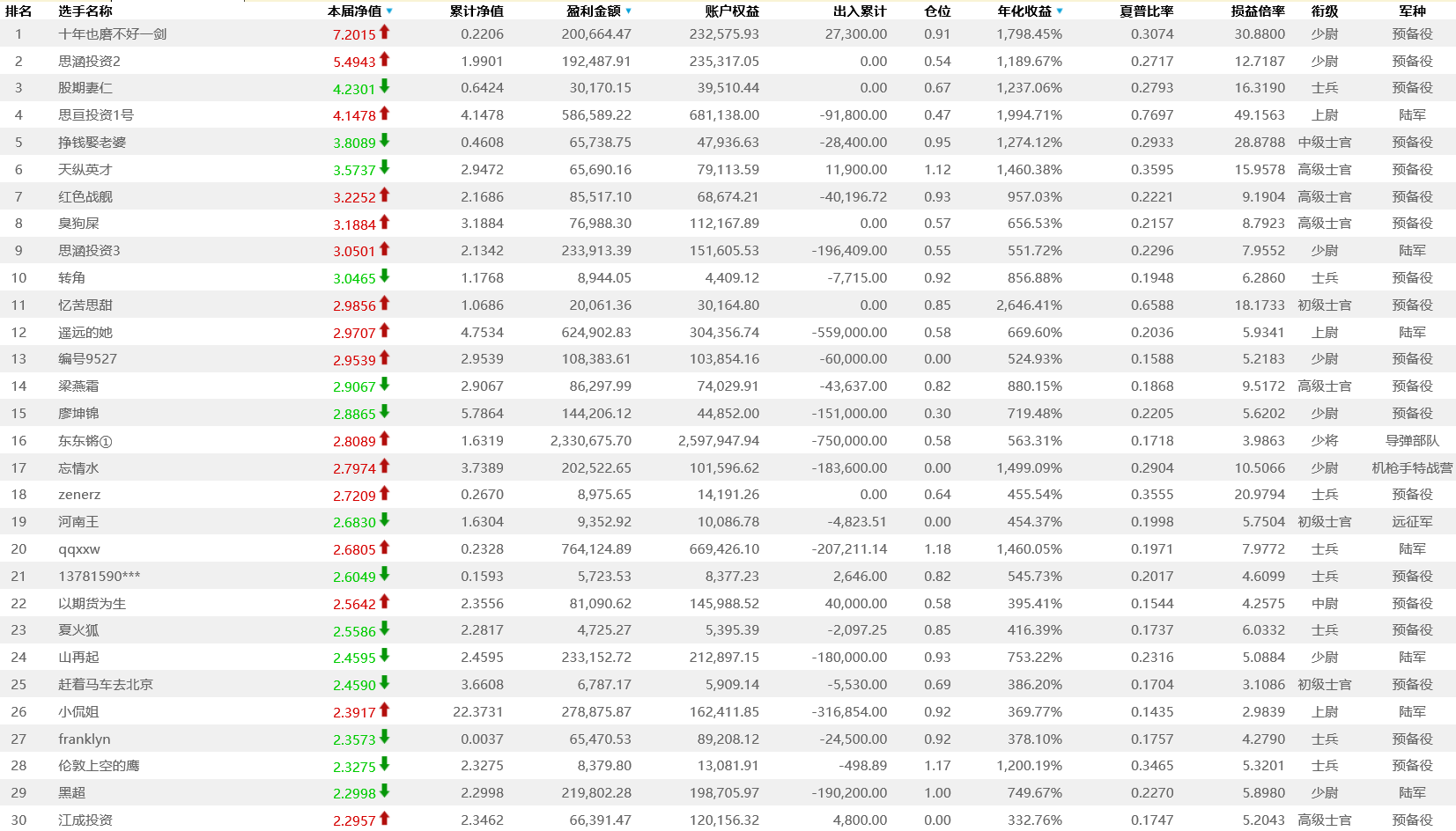Select player name 思亘投资1号

[96, 115]
